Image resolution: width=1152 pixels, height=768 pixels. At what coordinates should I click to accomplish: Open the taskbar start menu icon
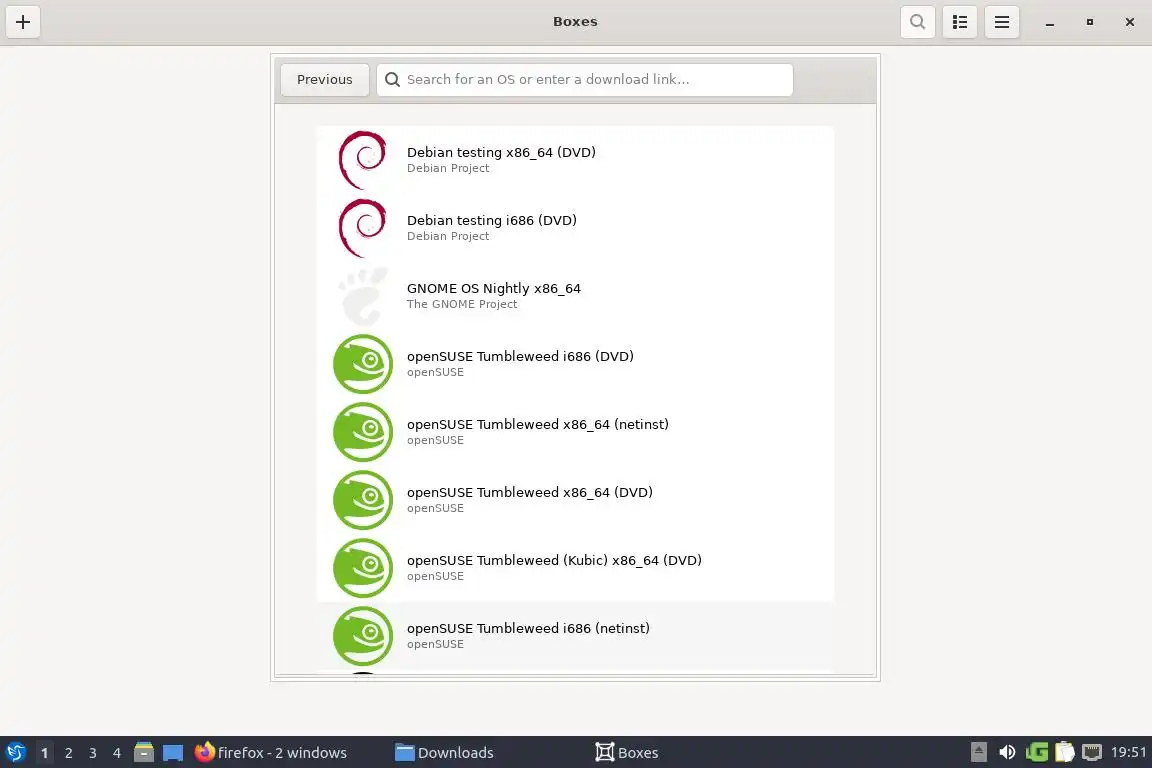pyautogui.click(x=15, y=753)
